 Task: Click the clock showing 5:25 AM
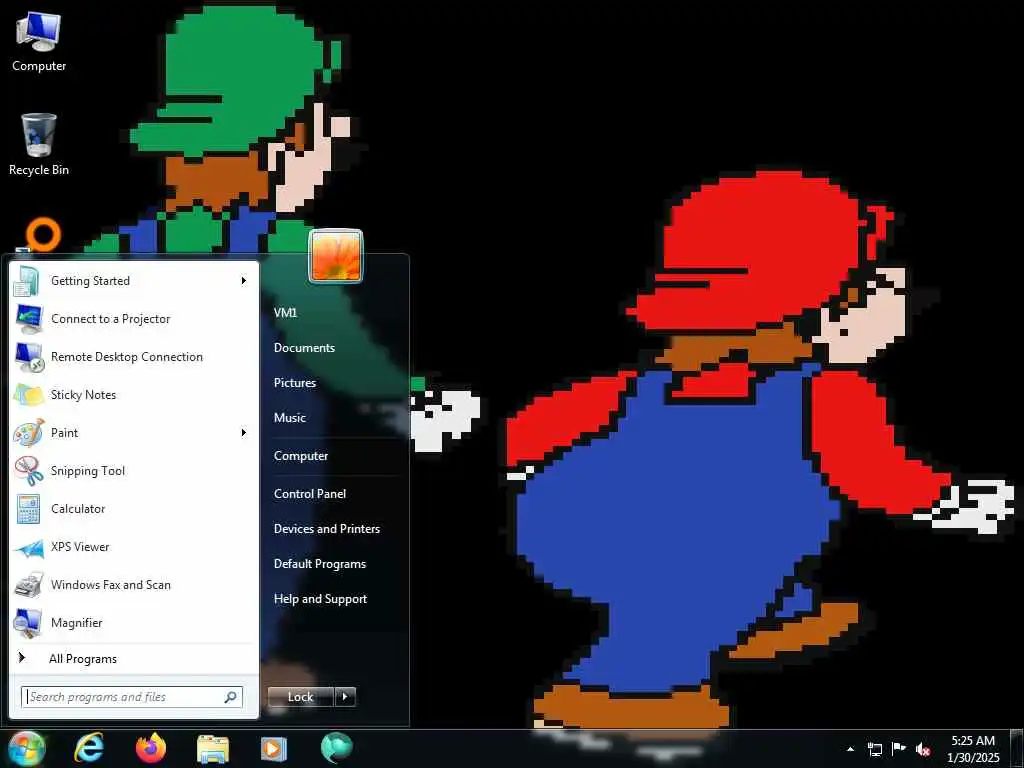(973, 741)
